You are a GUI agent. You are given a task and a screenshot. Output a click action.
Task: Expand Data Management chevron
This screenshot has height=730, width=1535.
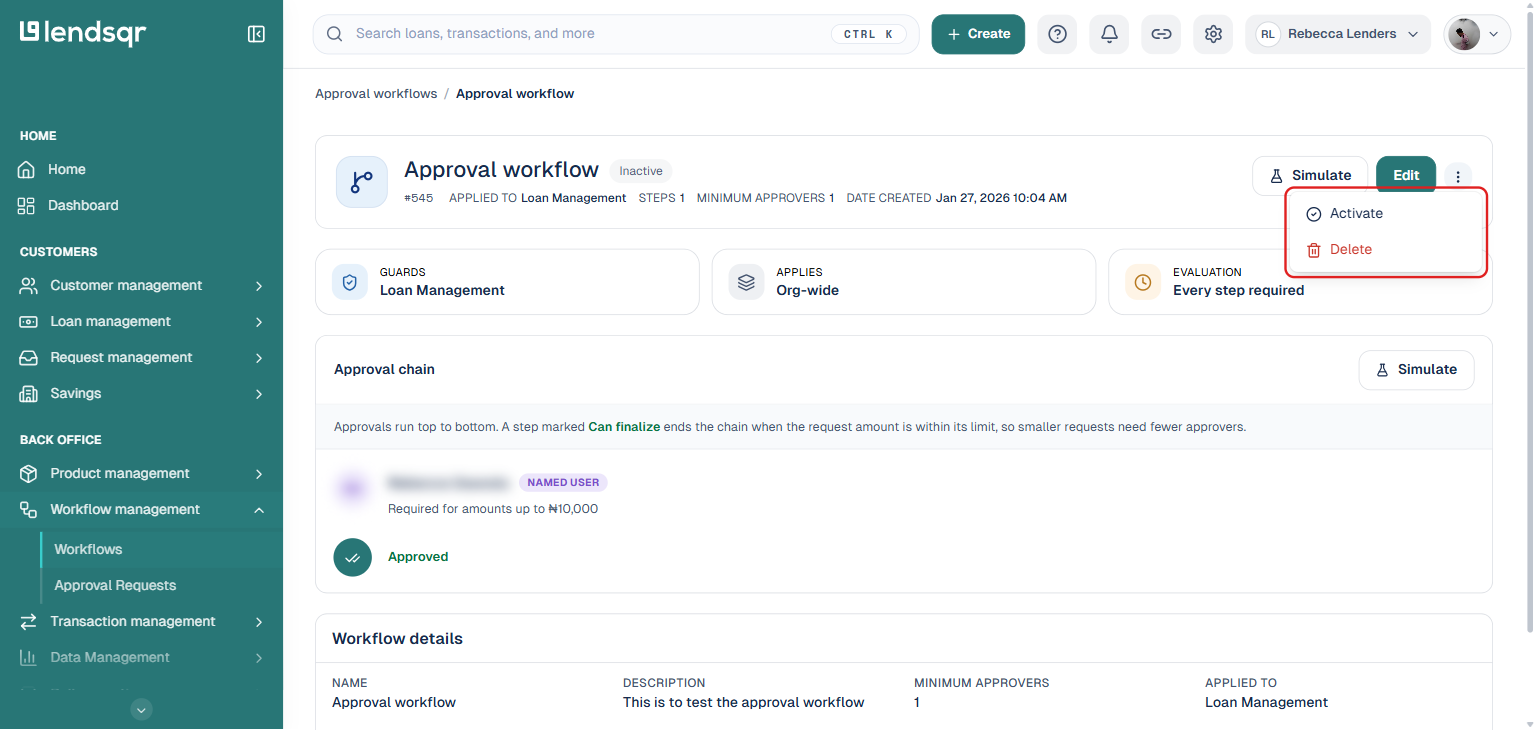(x=259, y=658)
